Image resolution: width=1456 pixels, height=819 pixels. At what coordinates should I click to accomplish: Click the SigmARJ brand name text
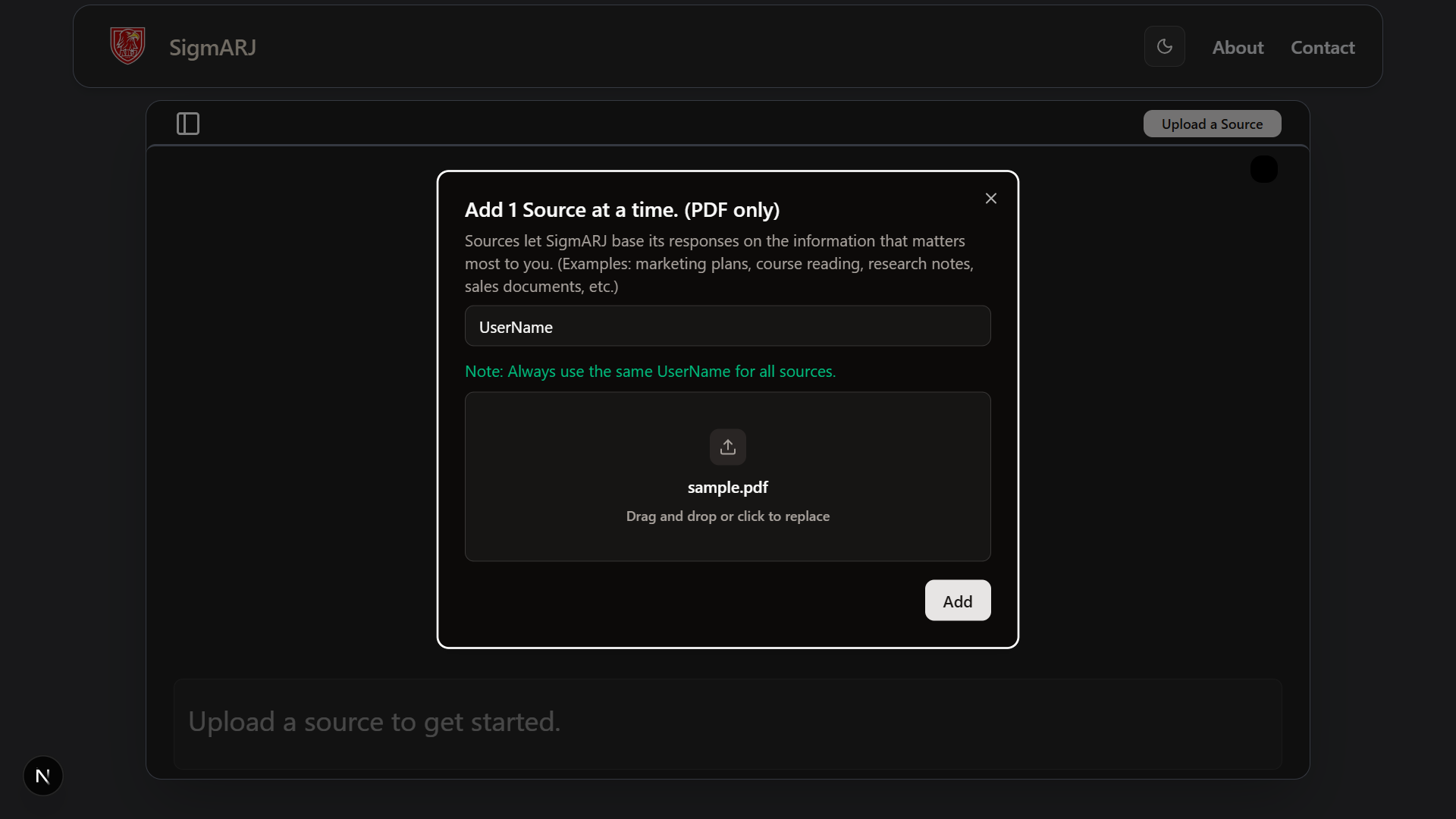(212, 48)
